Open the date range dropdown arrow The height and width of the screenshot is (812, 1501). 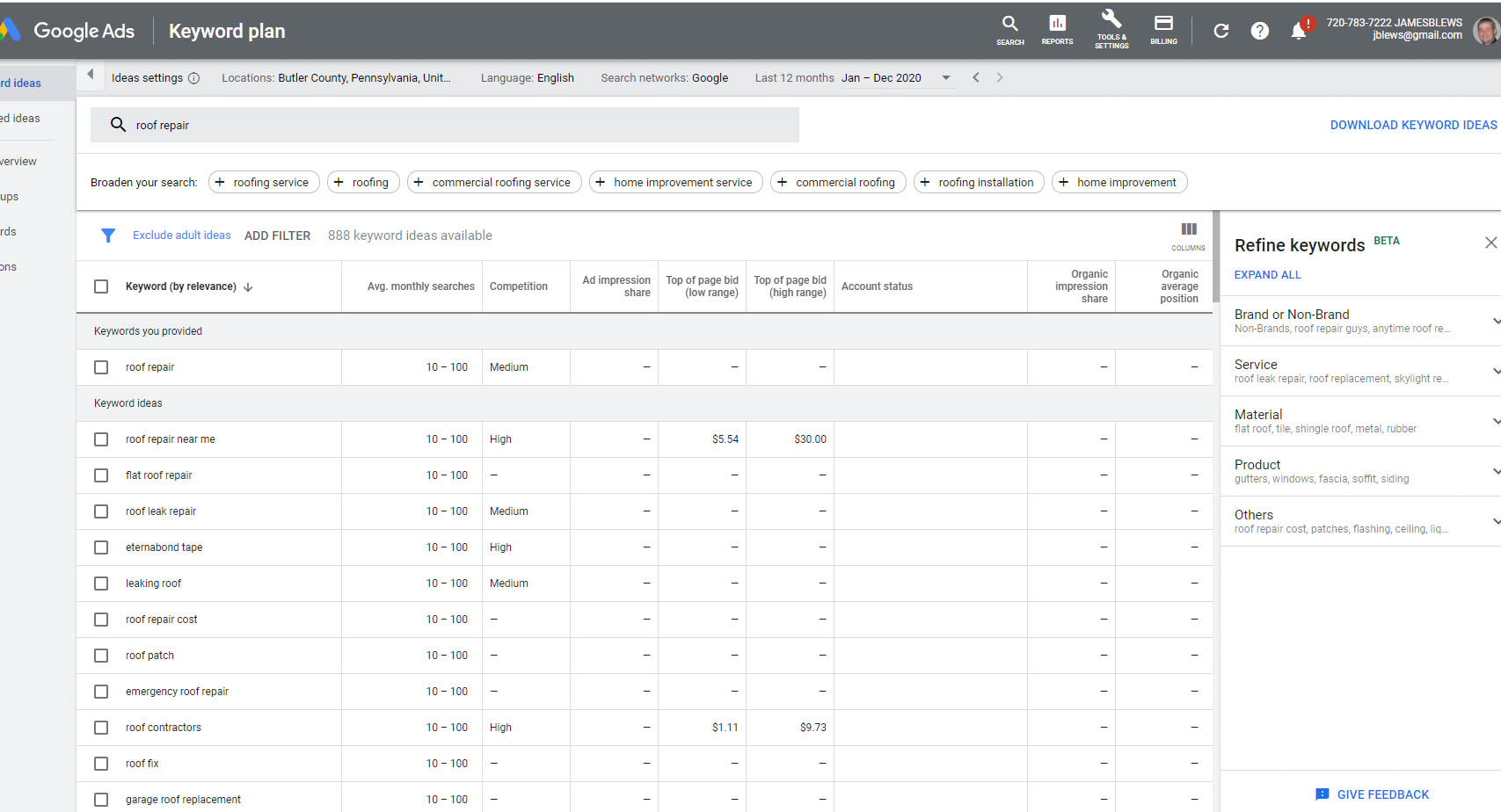tap(946, 77)
